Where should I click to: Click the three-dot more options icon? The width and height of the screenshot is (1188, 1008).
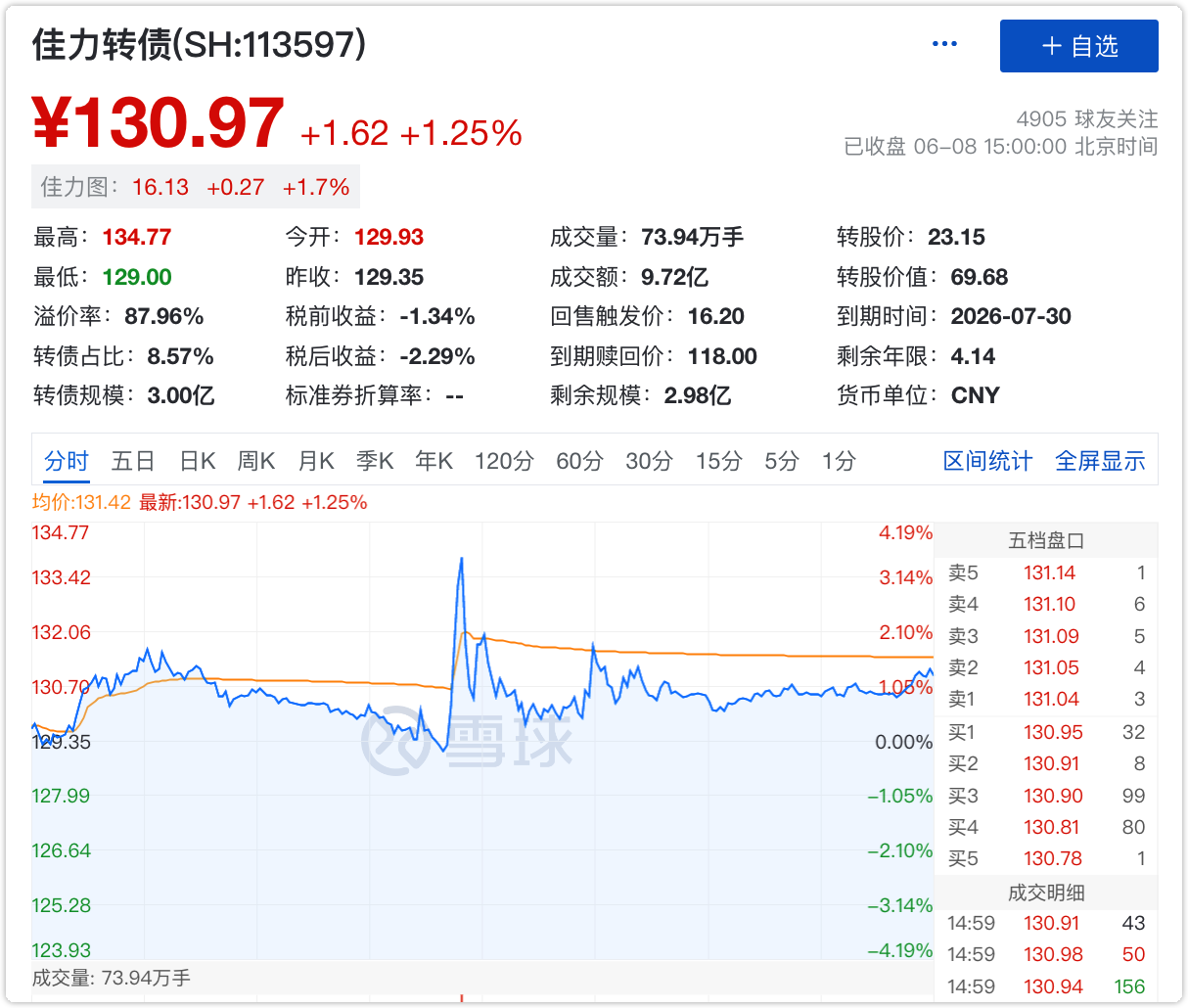944,44
